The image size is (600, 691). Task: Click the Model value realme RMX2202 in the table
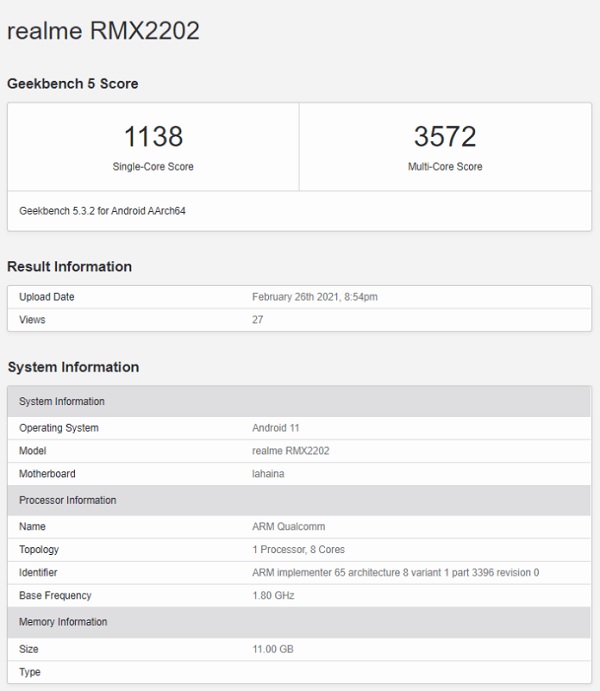tap(290, 451)
